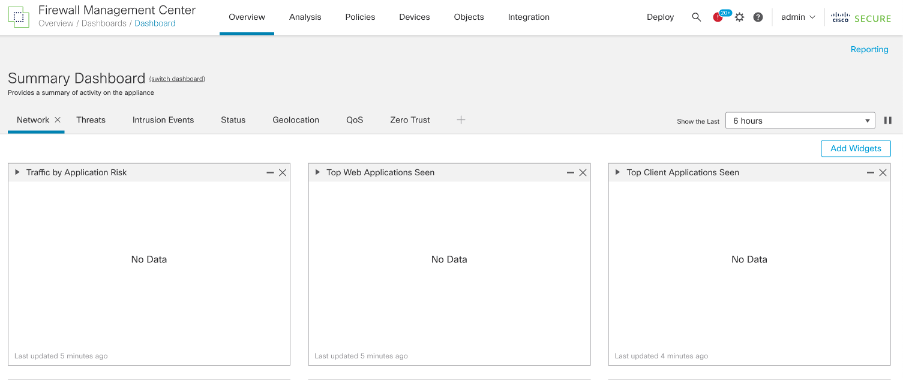Switch to the Geolocation tab
This screenshot has width=904, height=380.
[296, 120]
